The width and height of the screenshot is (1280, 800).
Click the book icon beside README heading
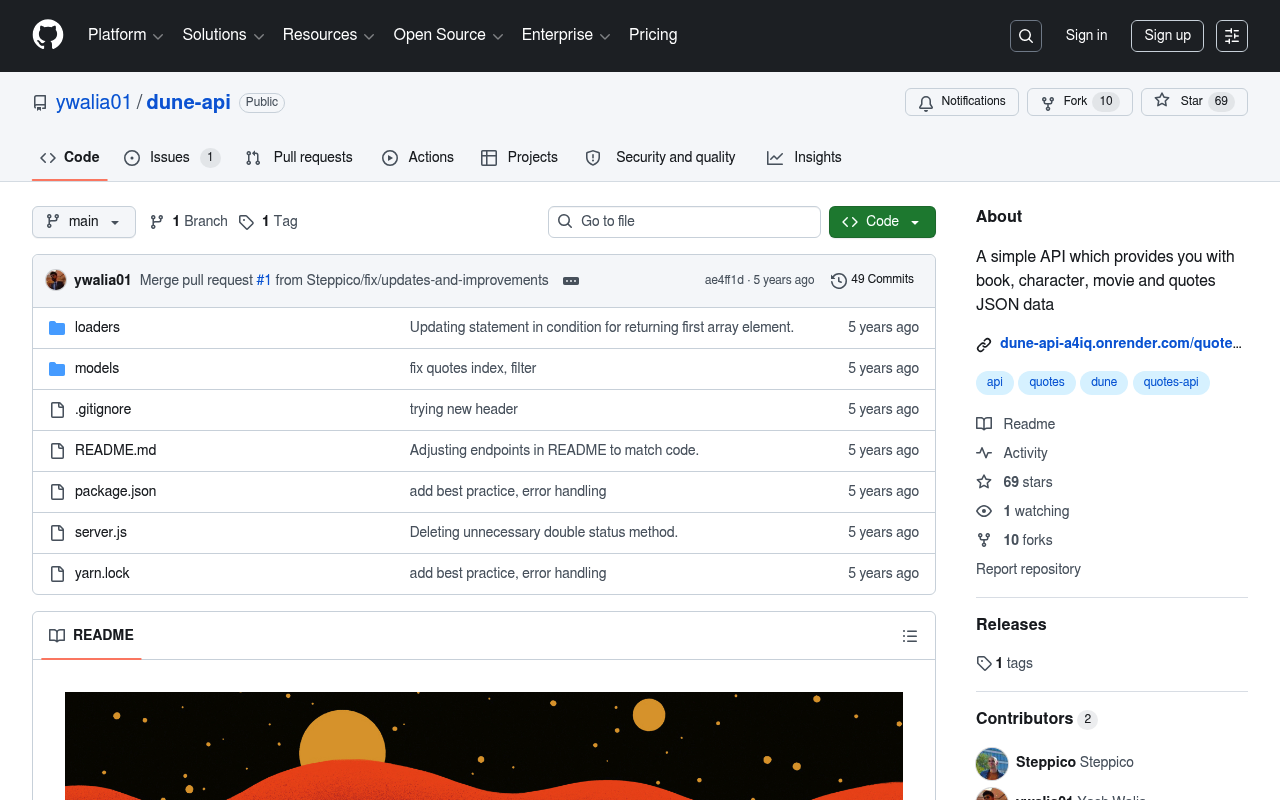(x=57, y=636)
